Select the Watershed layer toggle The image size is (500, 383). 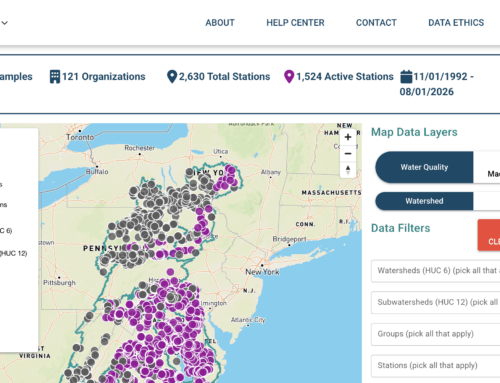point(424,201)
